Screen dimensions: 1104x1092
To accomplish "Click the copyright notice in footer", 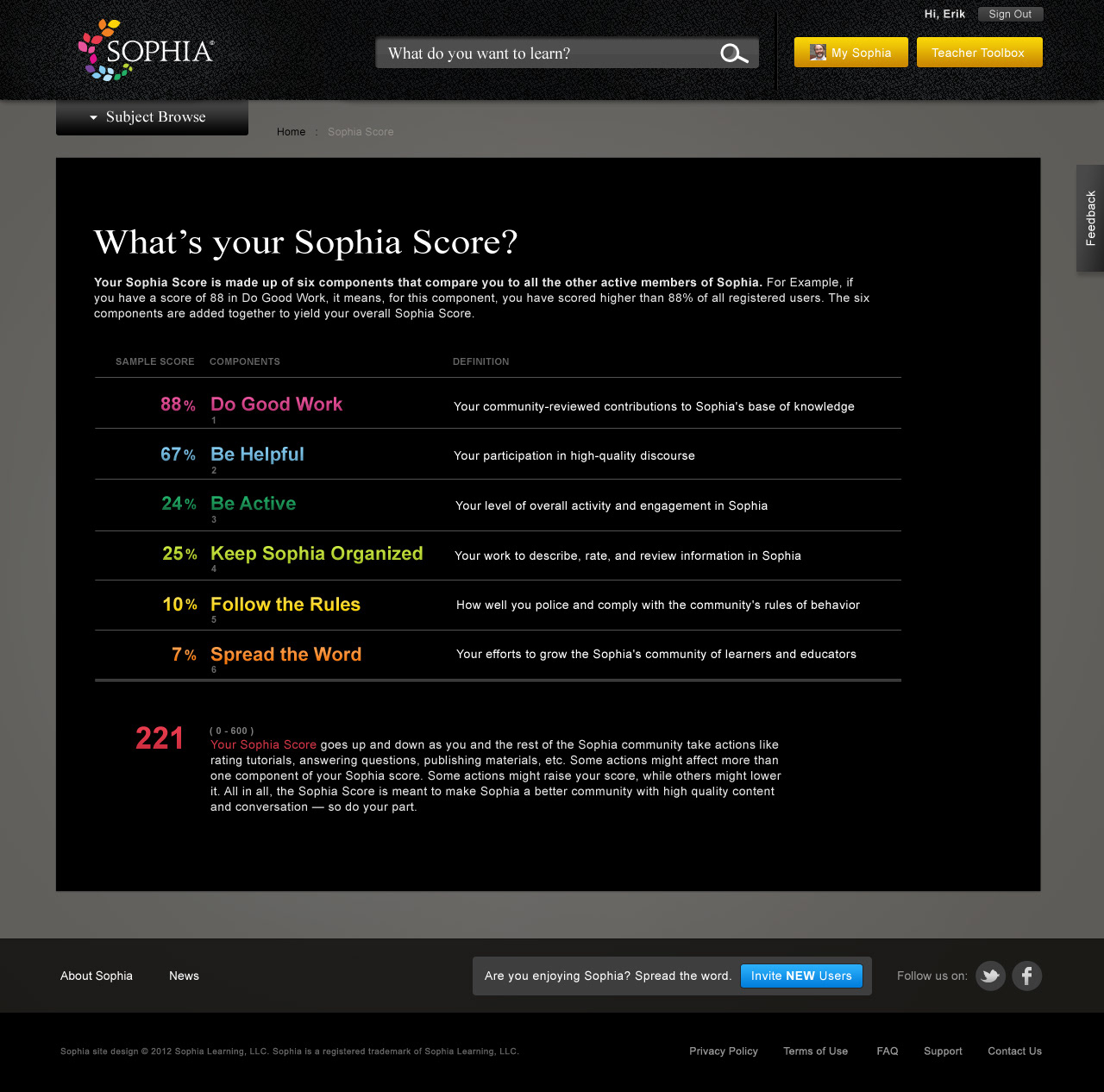I will [290, 1051].
